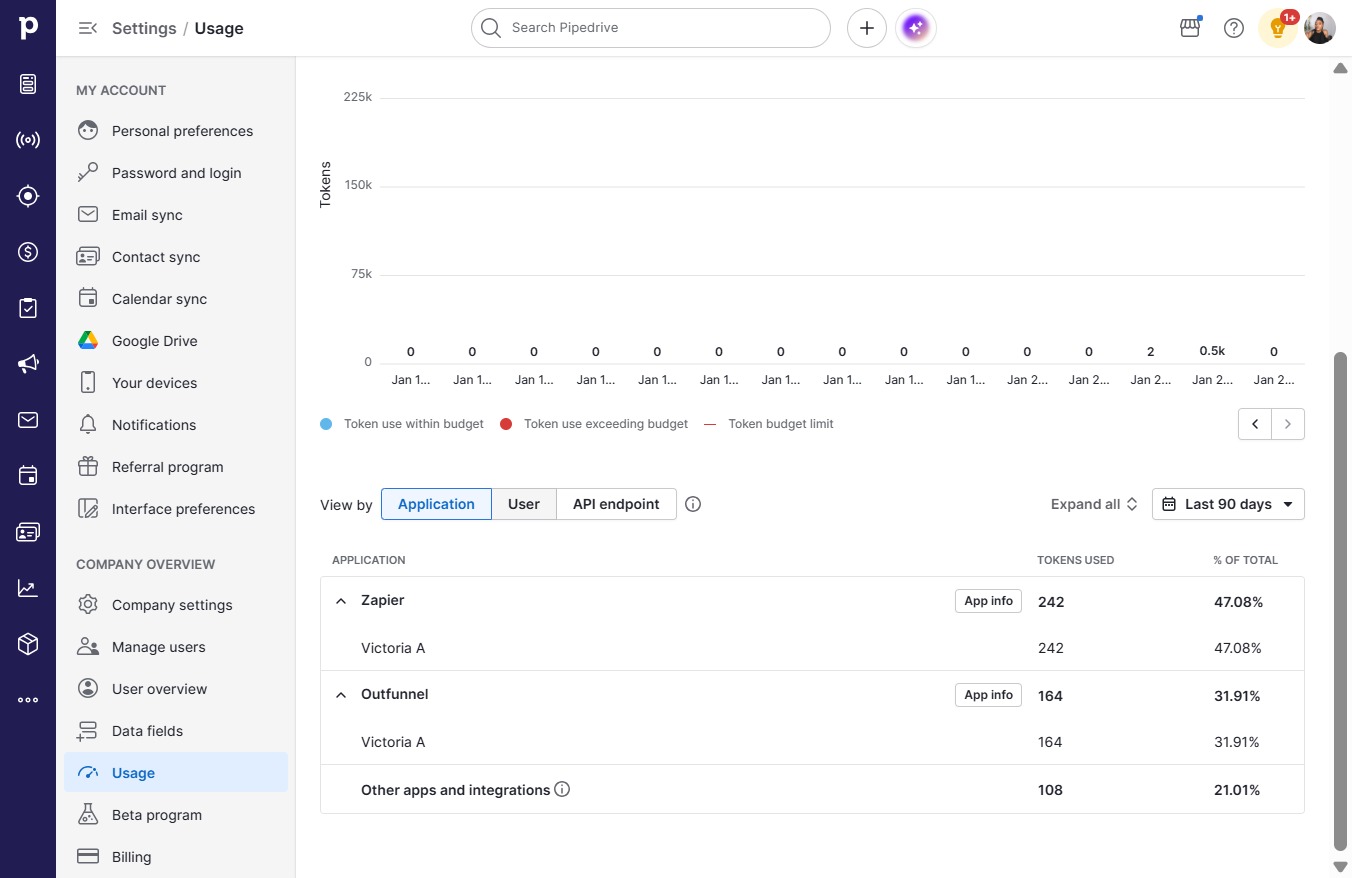Switch View by to API endpoint
Viewport: 1352px width, 878px height.
pyautogui.click(x=616, y=504)
